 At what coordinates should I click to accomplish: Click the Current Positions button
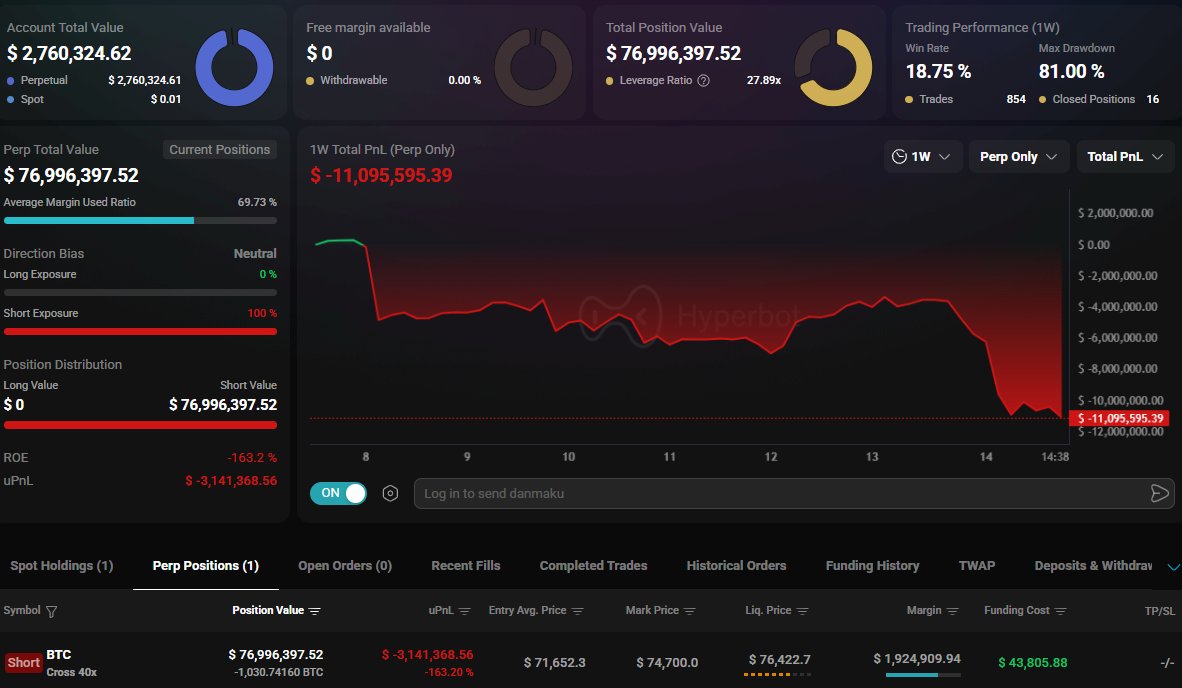tap(219, 150)
